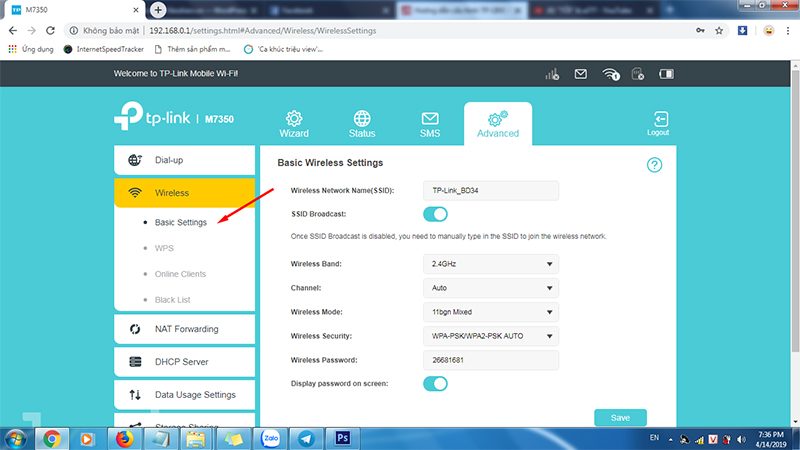Open the Wizard setup icon
This screenshot has width=800, height=450.
click(x=294, y=124)
